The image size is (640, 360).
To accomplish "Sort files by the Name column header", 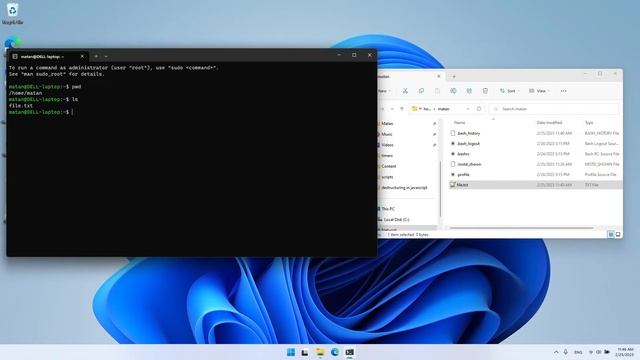I will click(x=460, y=122).
